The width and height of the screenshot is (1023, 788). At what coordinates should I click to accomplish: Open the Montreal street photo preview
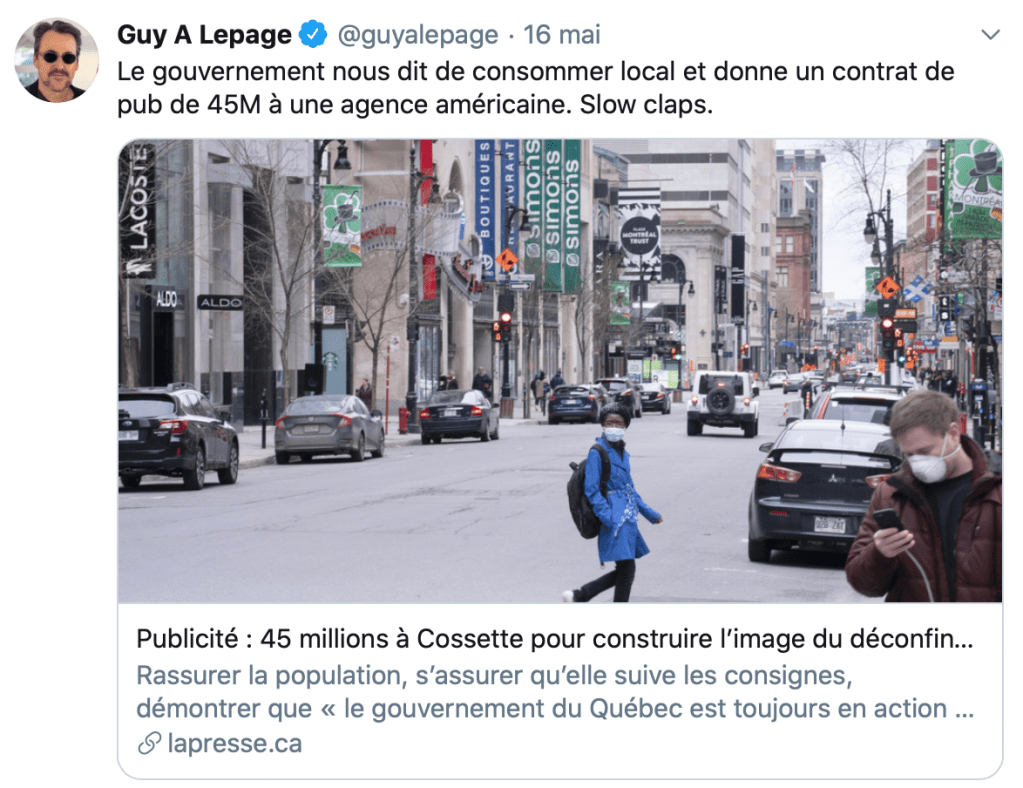tap(560, 371)
